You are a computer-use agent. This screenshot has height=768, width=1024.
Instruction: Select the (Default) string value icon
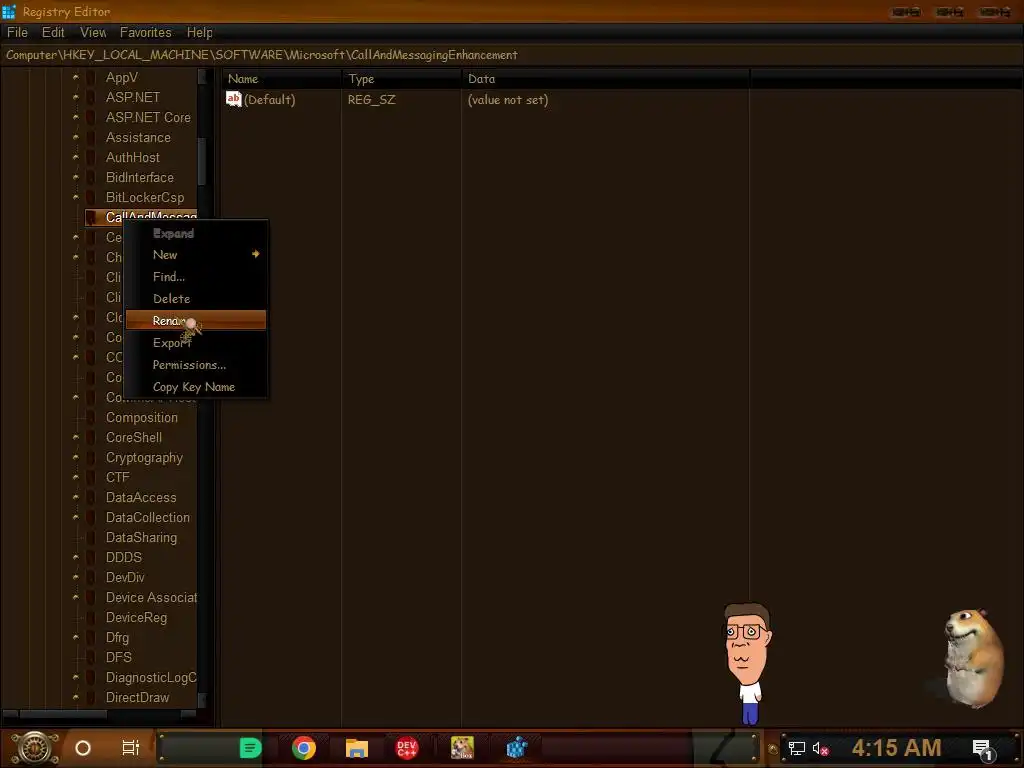[x=234, y=99]
